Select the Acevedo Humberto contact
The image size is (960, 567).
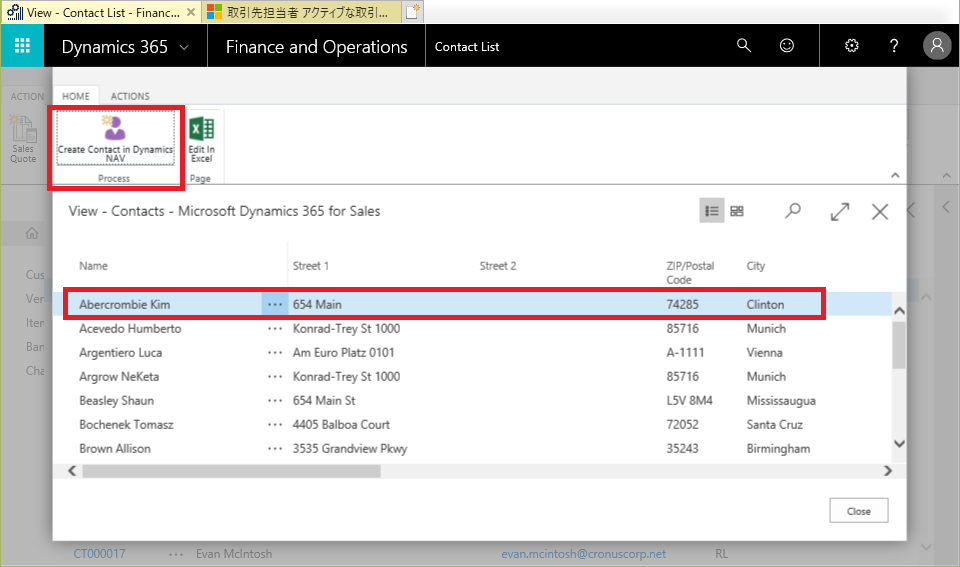pyautogui.click(x=130, y=329)
